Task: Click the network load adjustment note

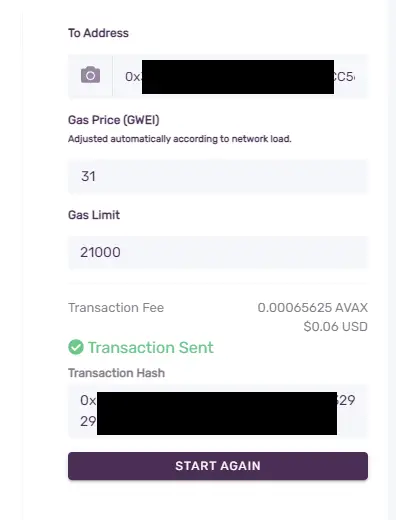Action: pyautogui.click(x=180, y=139)
